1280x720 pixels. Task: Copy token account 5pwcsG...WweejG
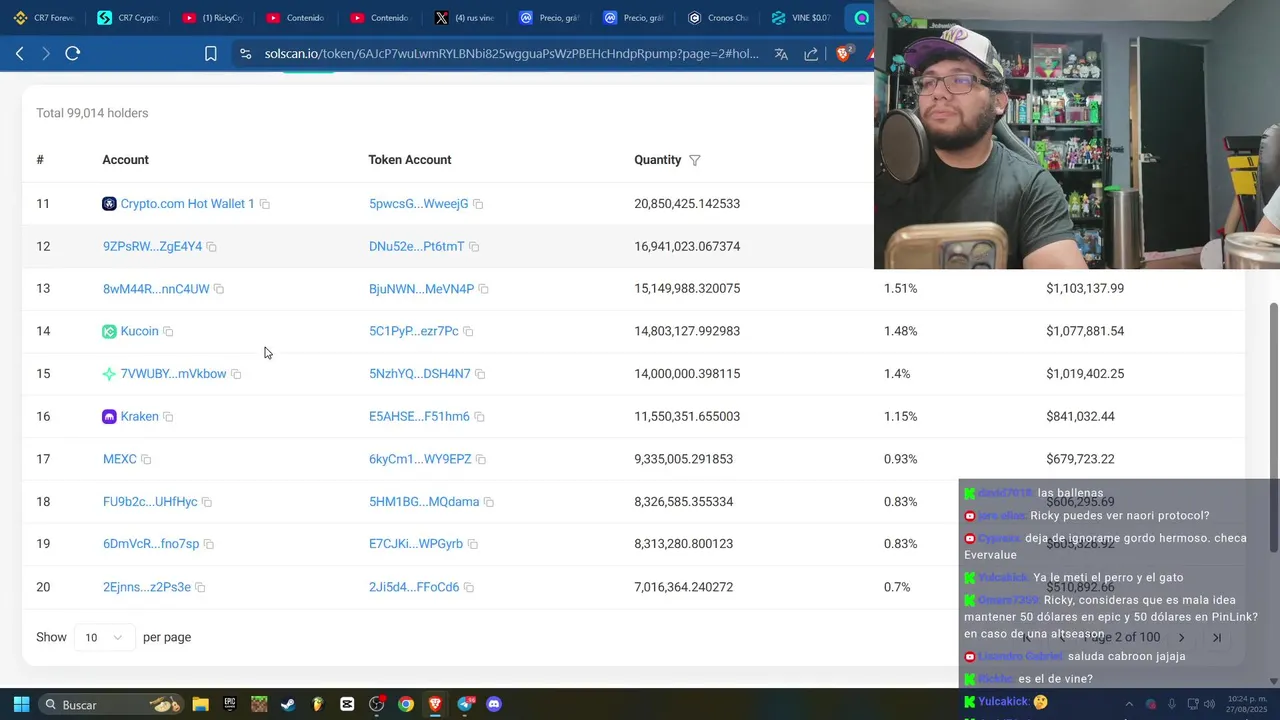[478, 204]
